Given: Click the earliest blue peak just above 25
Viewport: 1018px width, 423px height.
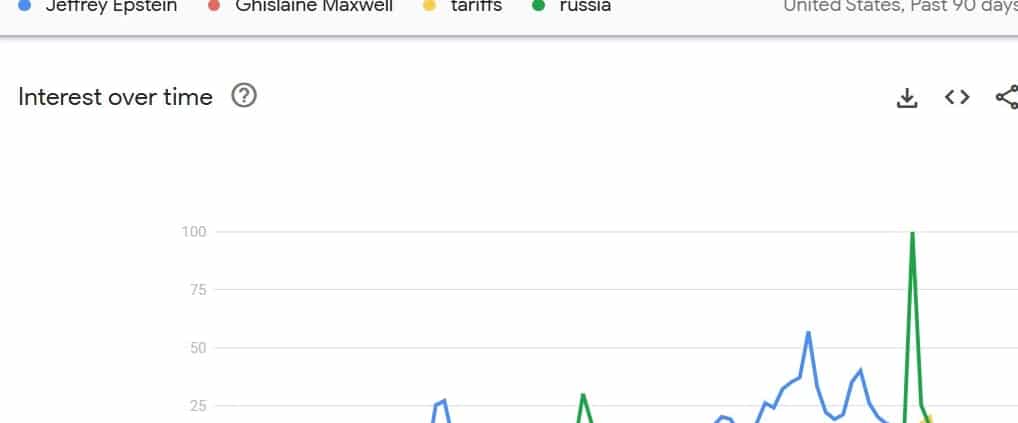Looking at the screenshot, I should coord(444,401).
